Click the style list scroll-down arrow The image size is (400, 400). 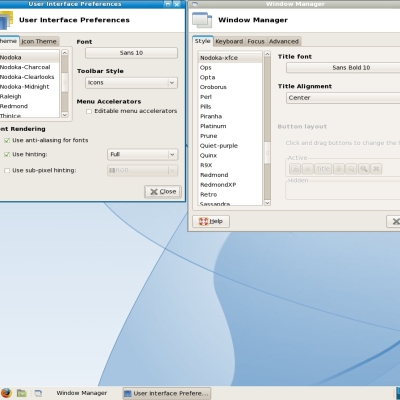pyautogui.click(x=267, y=203)
